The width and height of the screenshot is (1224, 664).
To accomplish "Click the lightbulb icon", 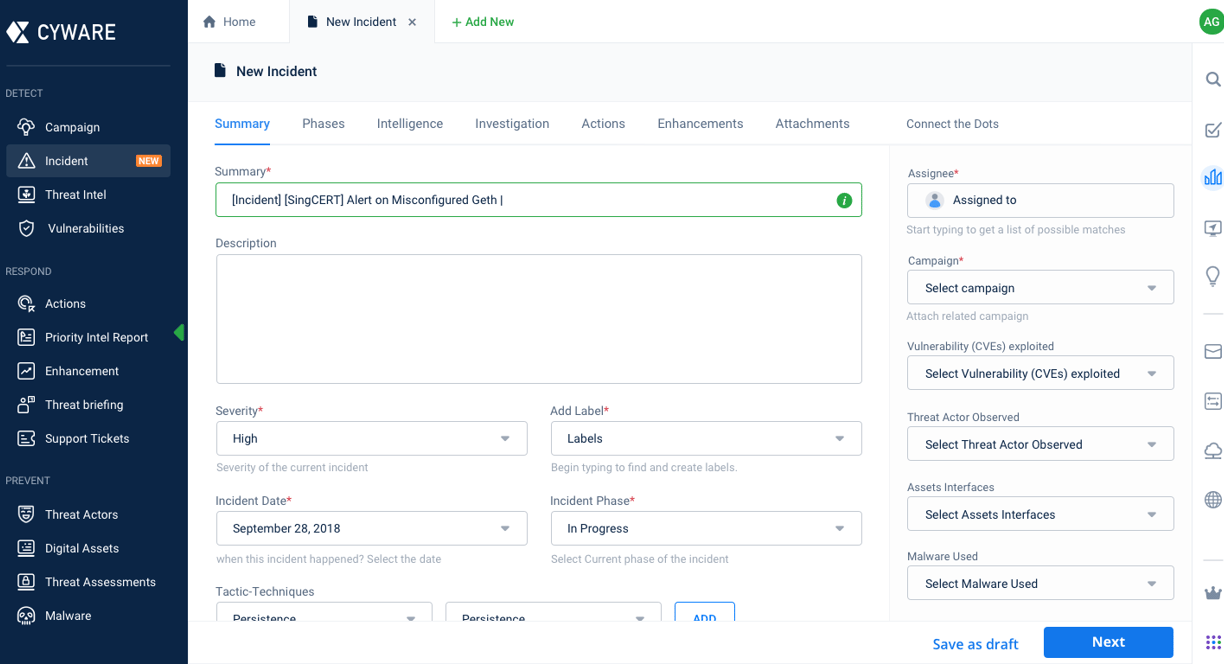I will point(1213,276).
